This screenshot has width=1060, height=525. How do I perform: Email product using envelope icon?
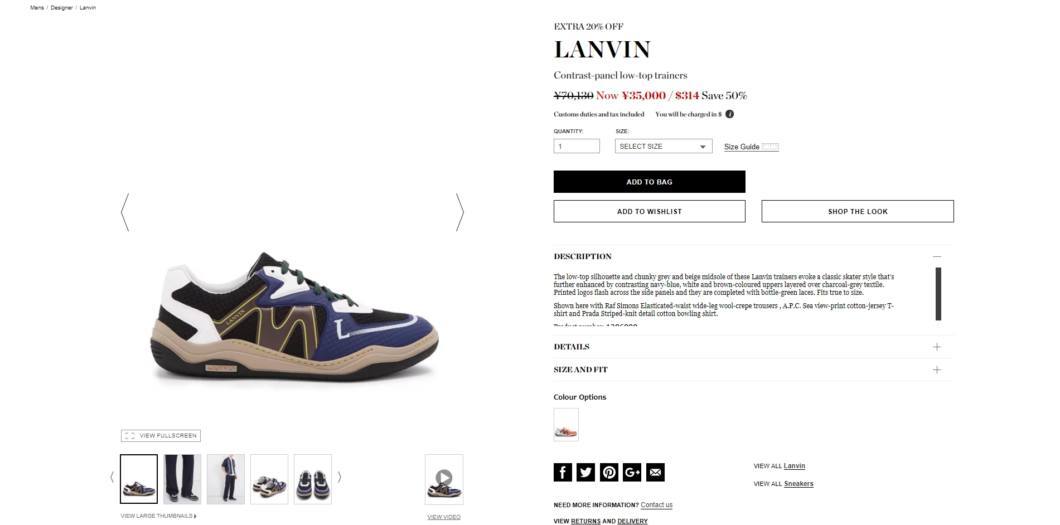point(655,472)
